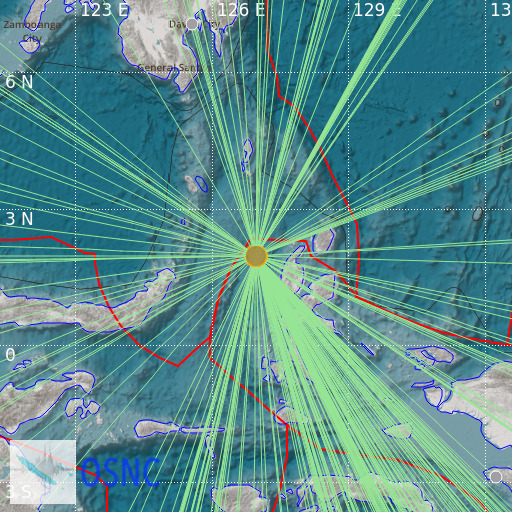
Task: Click the 123 E longitude label
Action: point(105,10)
